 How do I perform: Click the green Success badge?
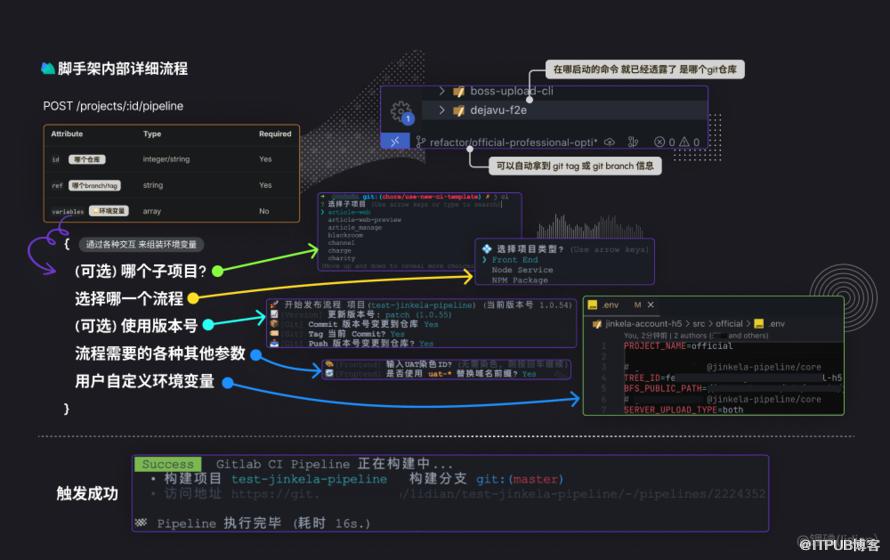(167, 464)
